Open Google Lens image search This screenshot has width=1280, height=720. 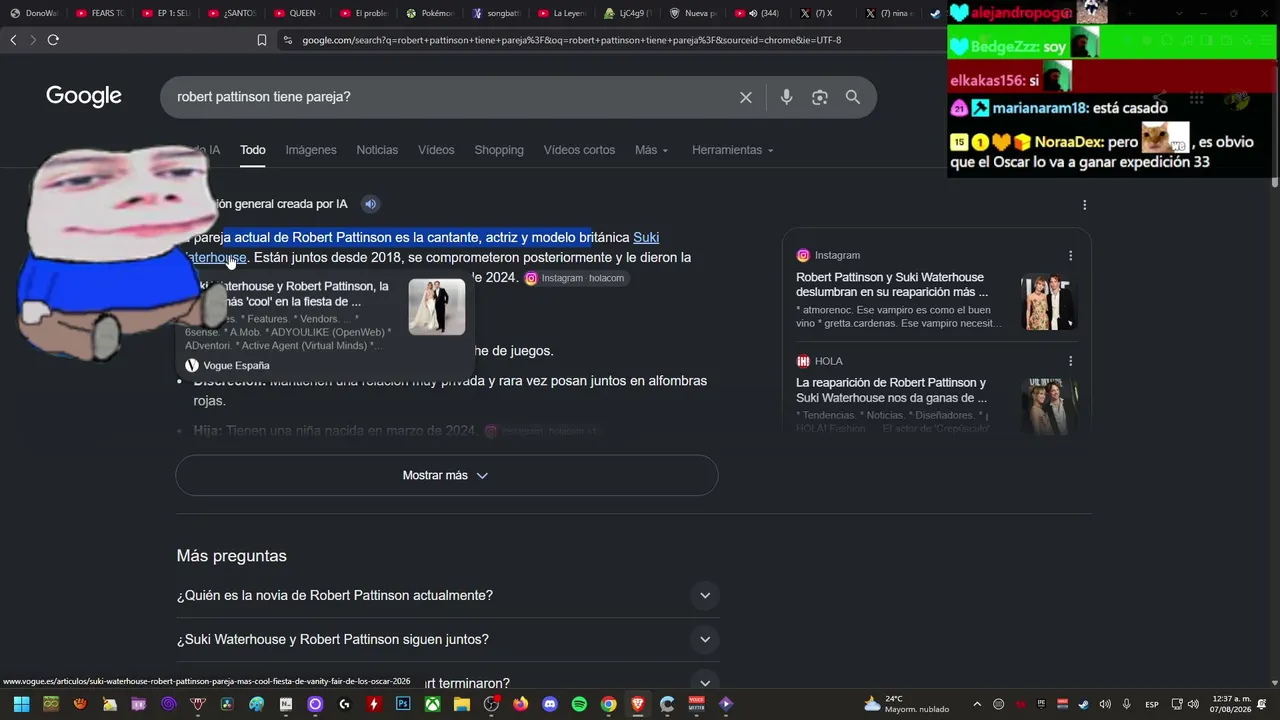click(x=820, y=97)
